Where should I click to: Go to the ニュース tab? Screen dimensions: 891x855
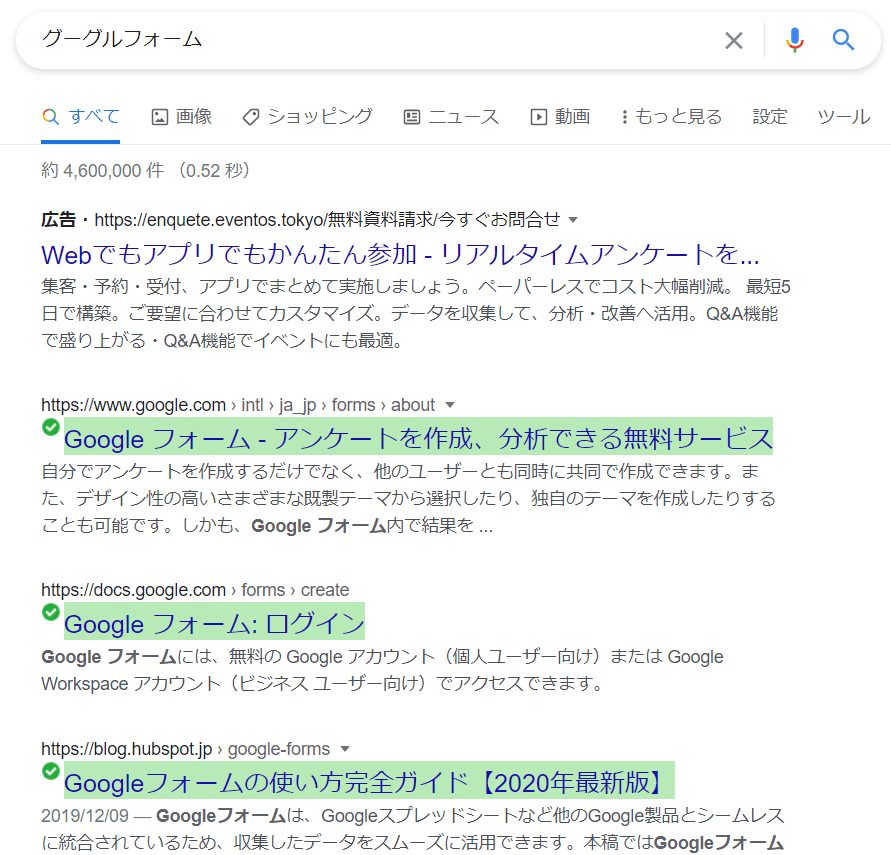coord(451,116)
